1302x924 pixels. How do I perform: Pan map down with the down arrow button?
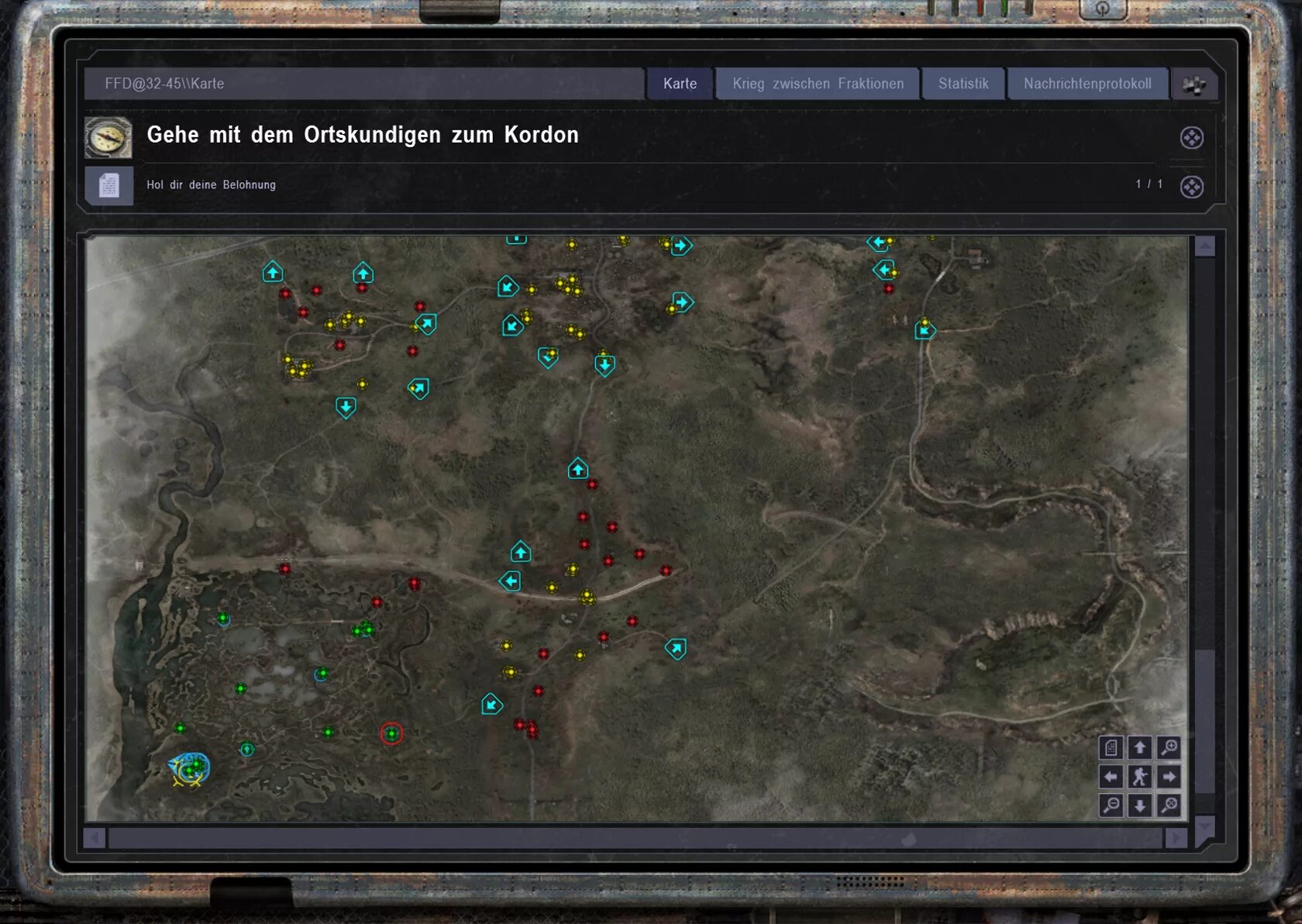pyautogui.click(x=1139, y=805)
